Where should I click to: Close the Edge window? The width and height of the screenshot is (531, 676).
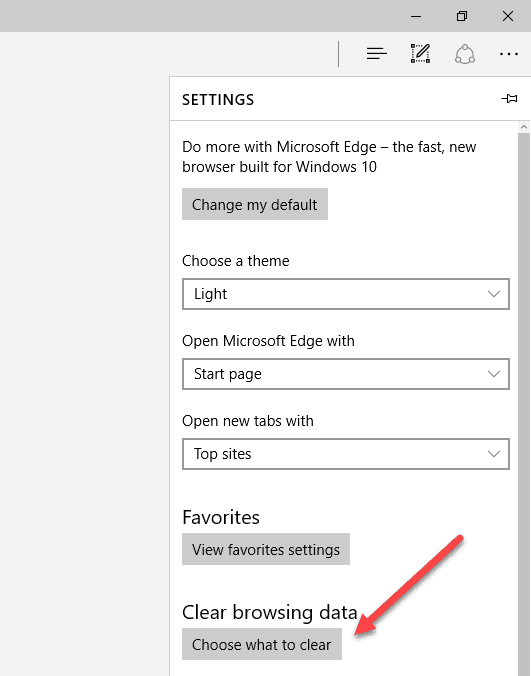[x=508, y=16]
